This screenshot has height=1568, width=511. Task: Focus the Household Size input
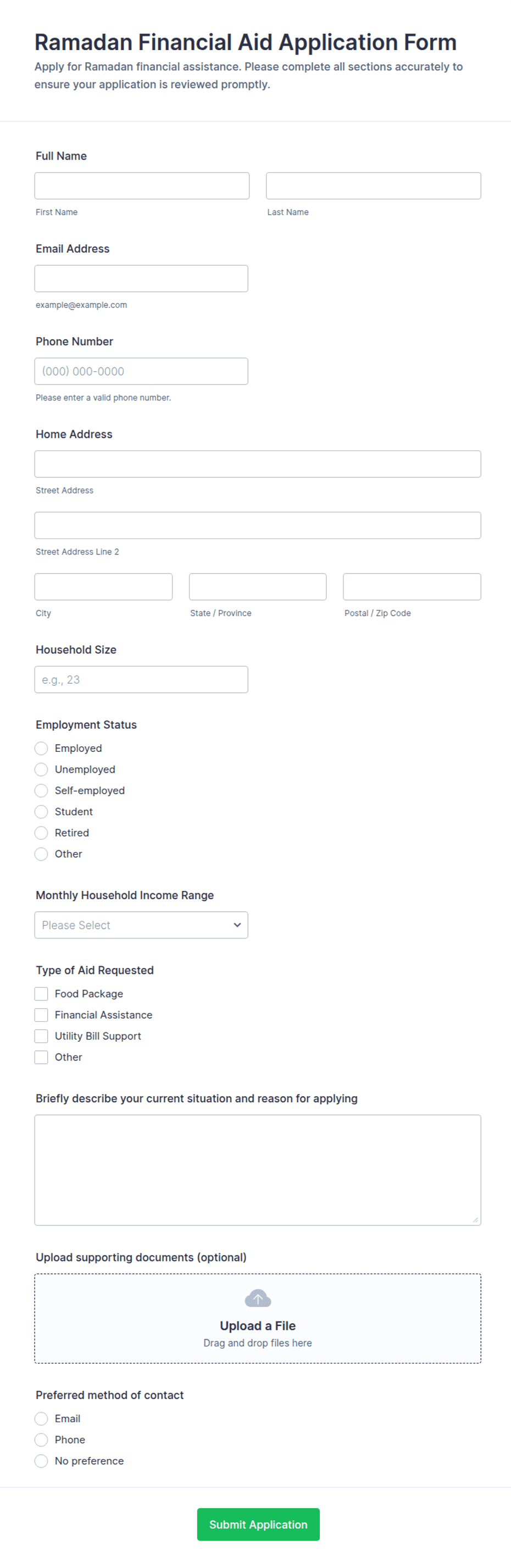click(141, 679)
